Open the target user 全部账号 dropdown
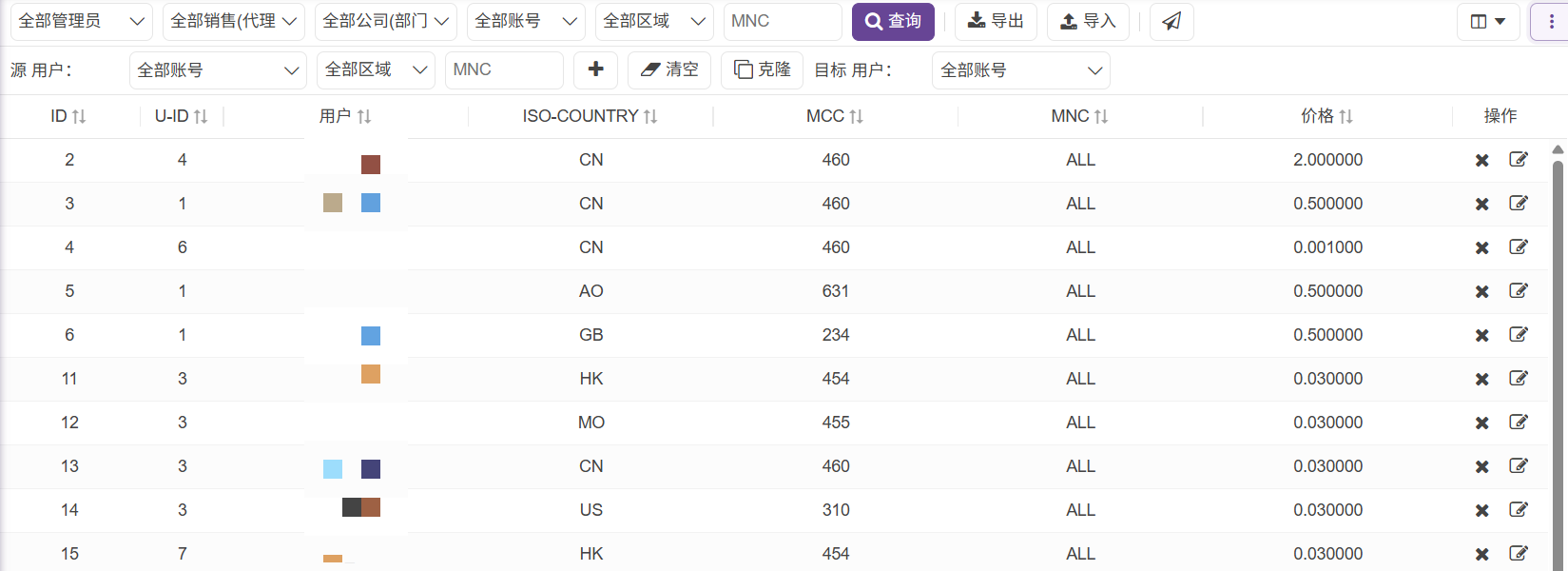This screenshot has height=571, width=1568. (x=1020, y=70)
